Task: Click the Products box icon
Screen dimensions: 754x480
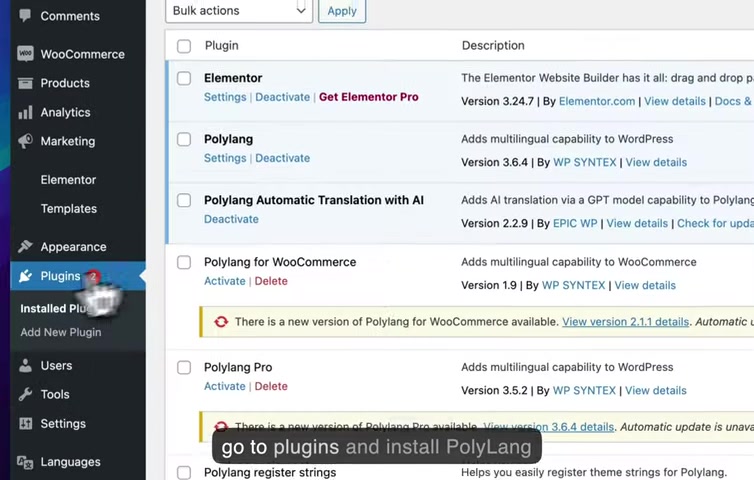Action: 25,83
